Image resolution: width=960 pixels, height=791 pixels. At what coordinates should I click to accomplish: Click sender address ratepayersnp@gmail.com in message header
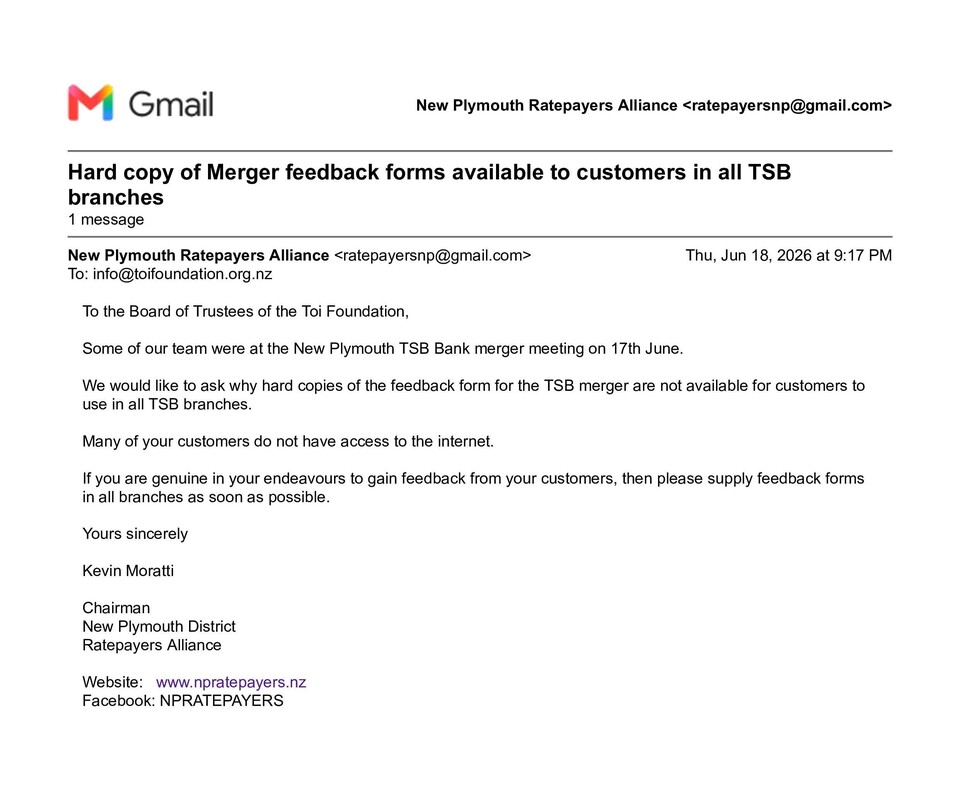coord(433,255)
